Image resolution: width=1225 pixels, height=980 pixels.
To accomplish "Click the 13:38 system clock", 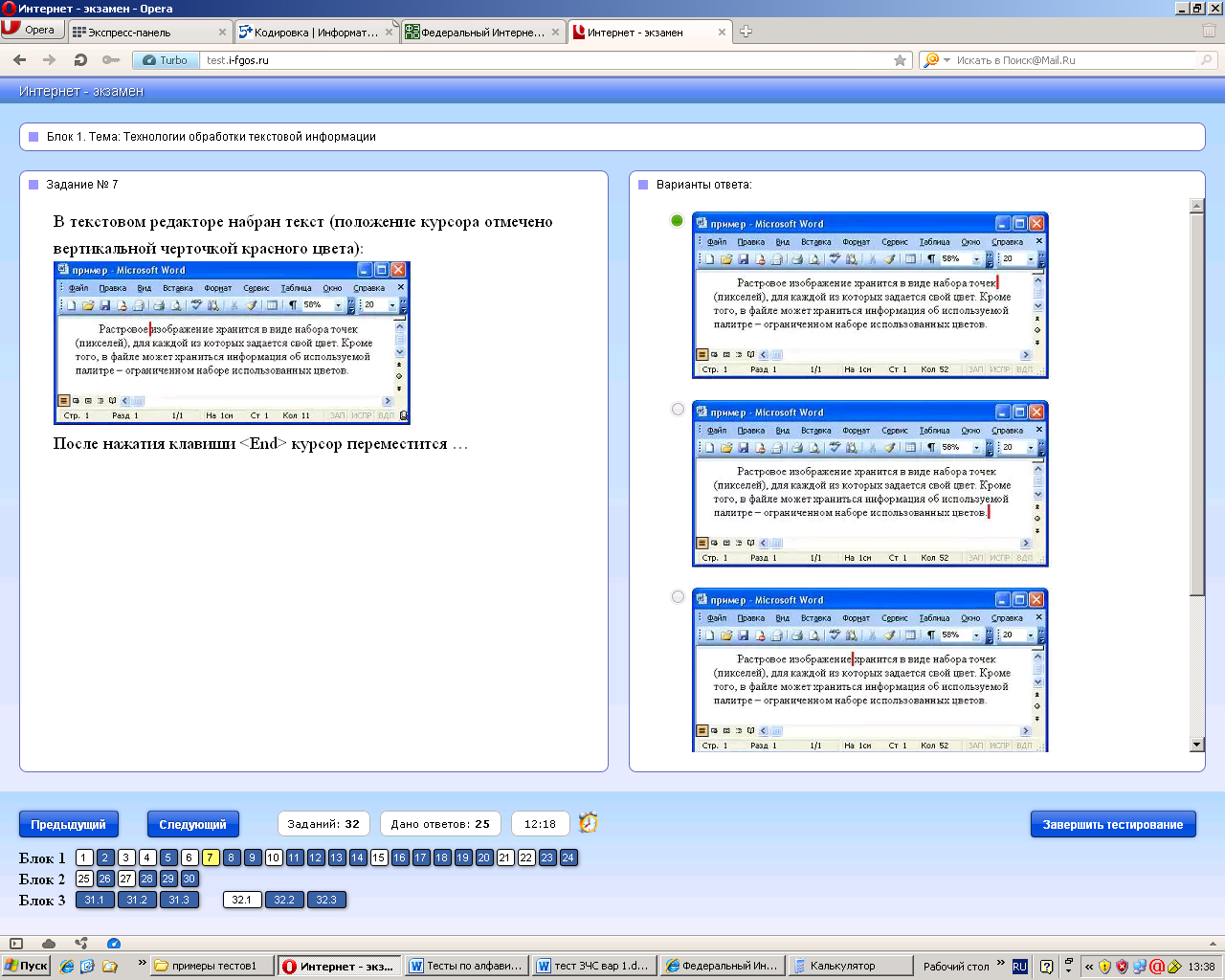I will (x=1201, y=967).
